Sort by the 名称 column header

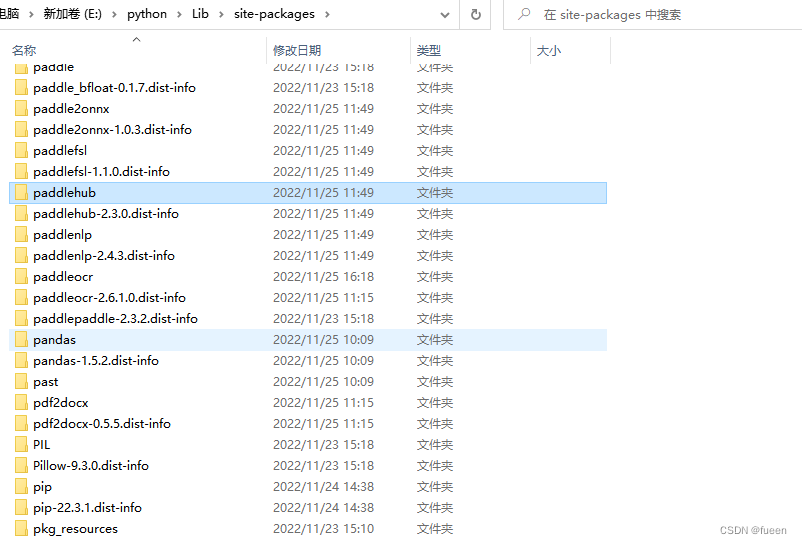[24, 51]
